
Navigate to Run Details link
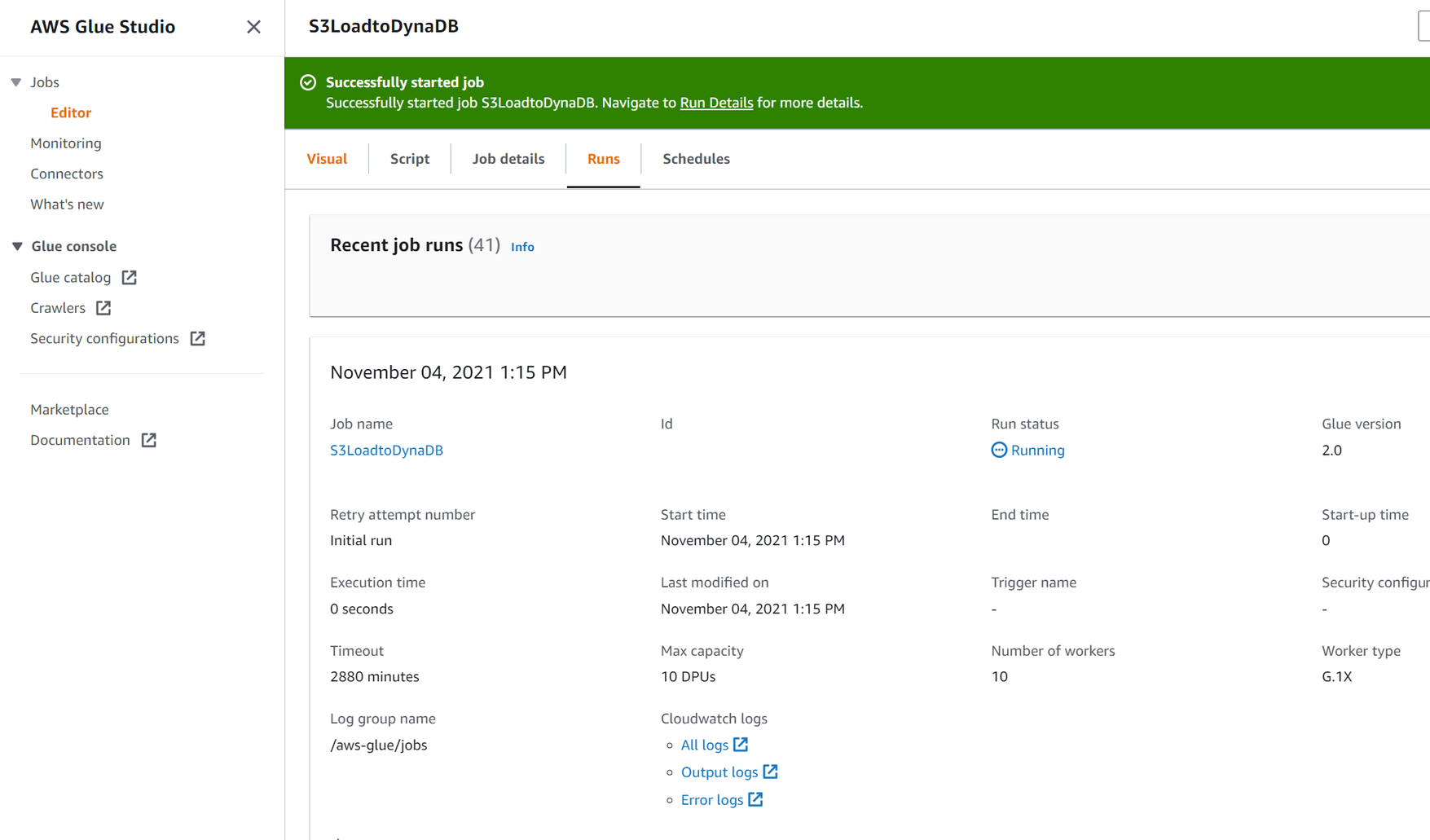(716, 103)
